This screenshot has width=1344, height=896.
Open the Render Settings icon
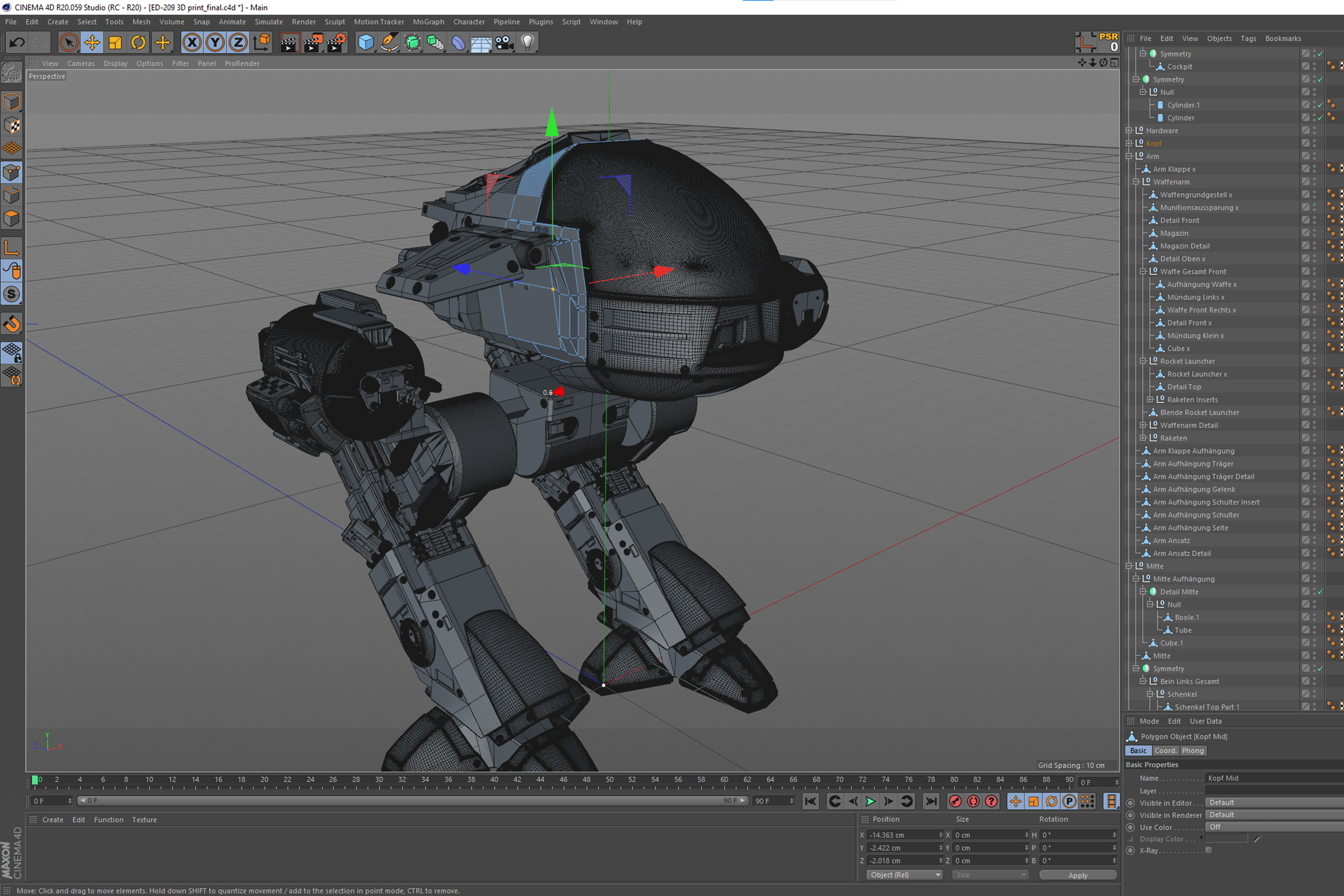[336, 42]
